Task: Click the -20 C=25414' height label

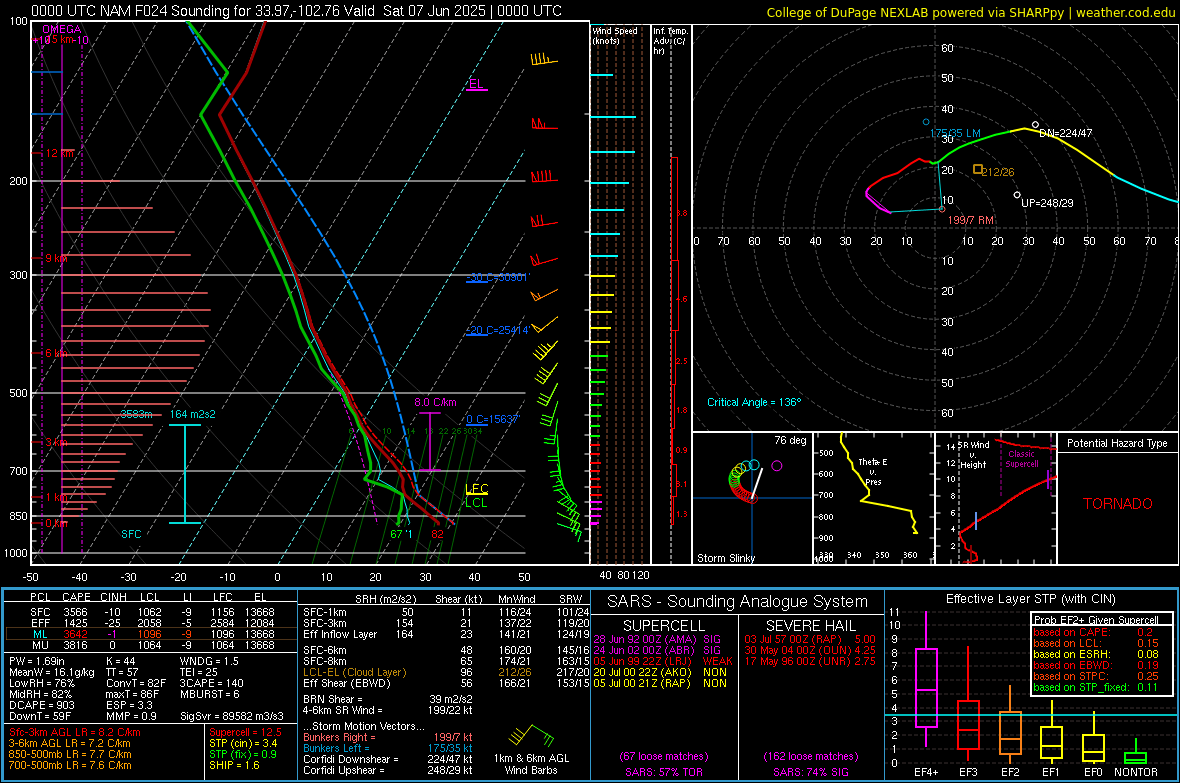Action: click(x=497, y=330)
